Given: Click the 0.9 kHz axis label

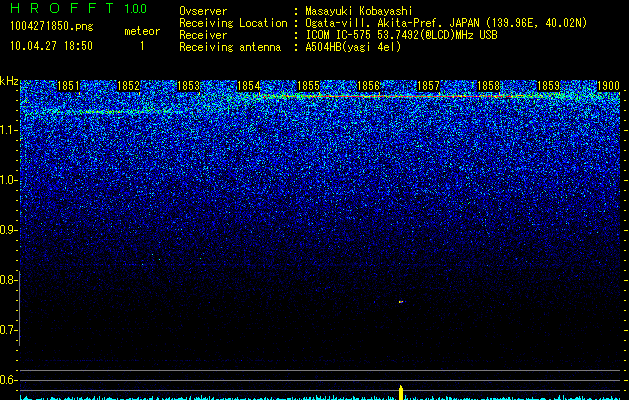Looking at the screenshot, I should tap(8, 230).
